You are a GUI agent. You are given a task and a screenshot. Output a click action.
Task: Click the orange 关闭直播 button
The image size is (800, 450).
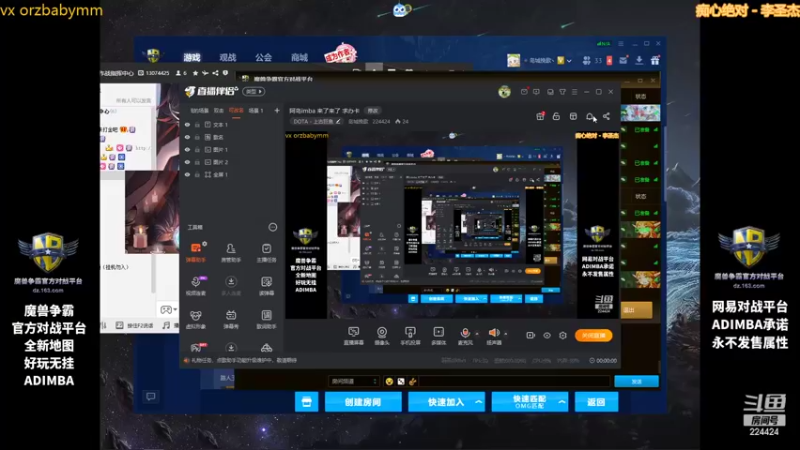point(593,335)
